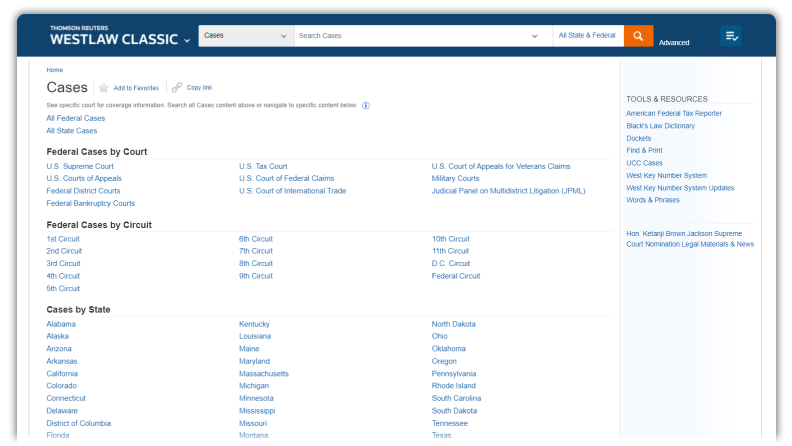Screen dimensions: 792x446
Task: Select 9th Circuit
Action: click(x=256, y=276)
